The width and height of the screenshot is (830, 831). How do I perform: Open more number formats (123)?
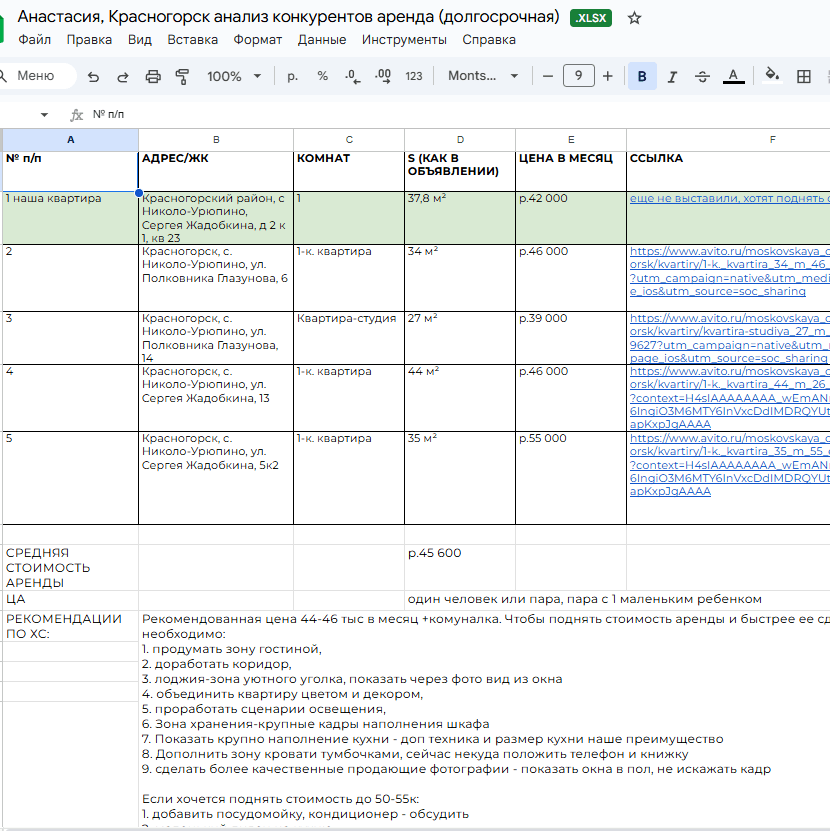point(413,76)
